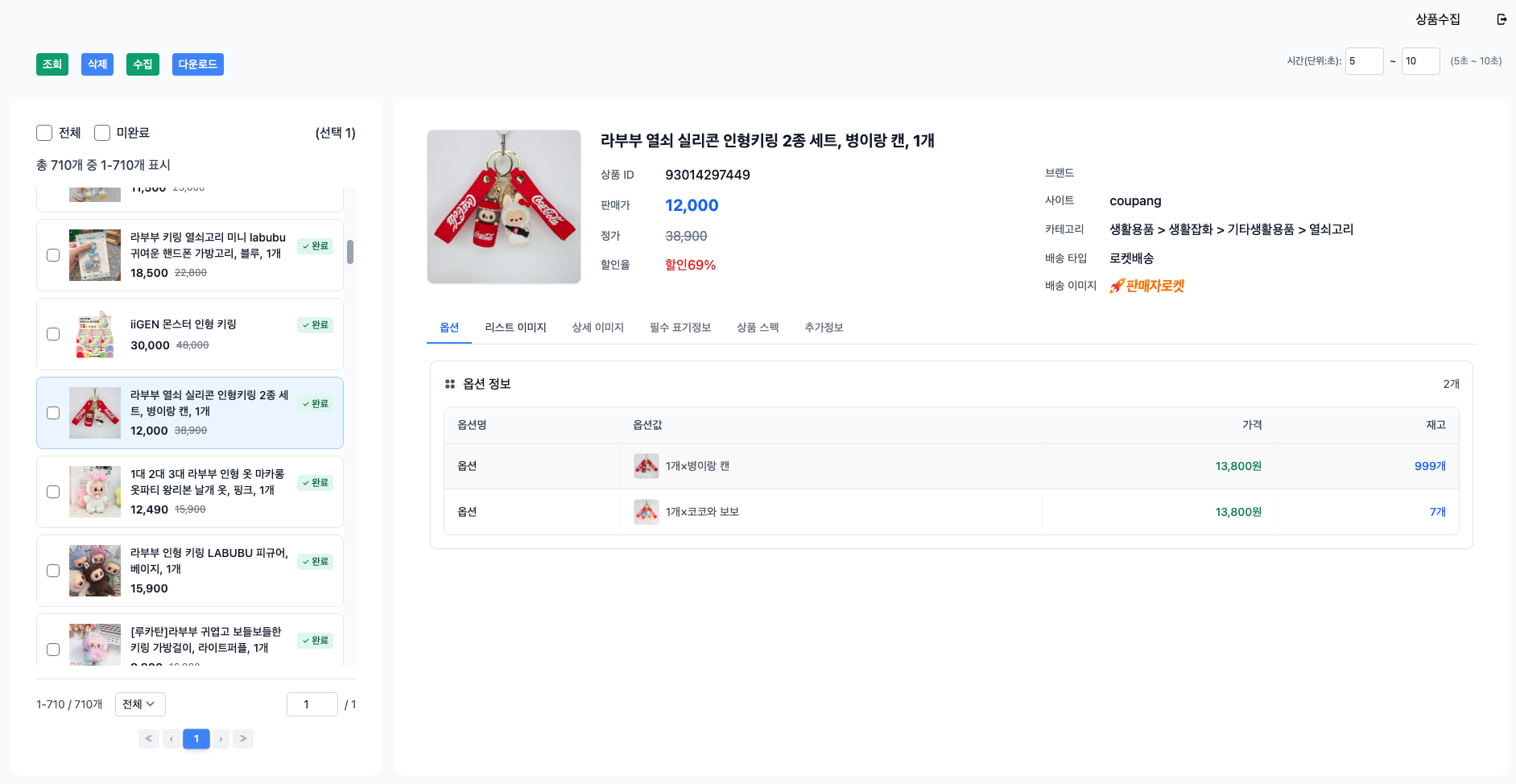
Task: Open the 상품 스펙 tab
Action: pos(757,328)
